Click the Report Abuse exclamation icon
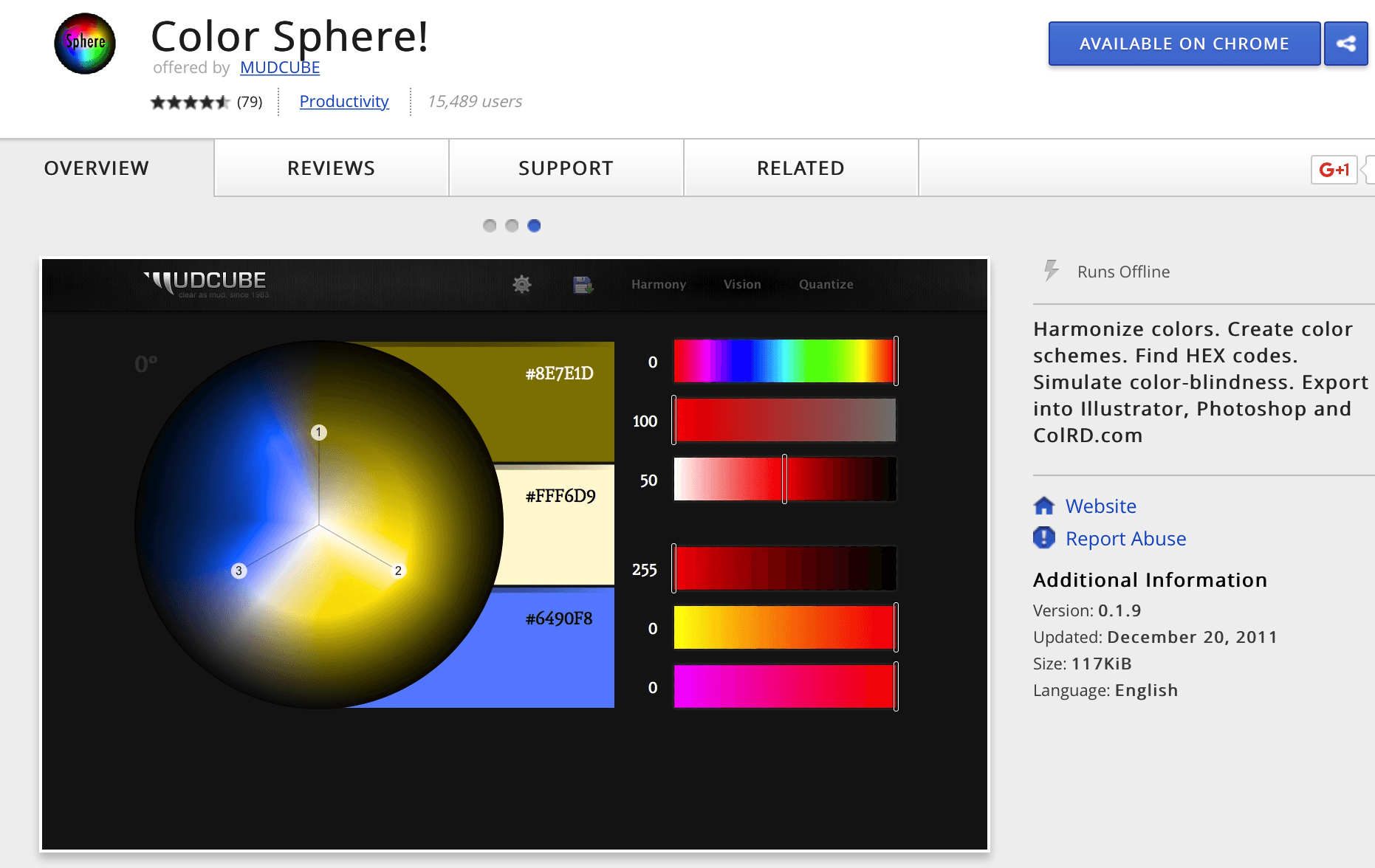The width and height of the screenshot is (1375, 868). [x=1044, y=537]
